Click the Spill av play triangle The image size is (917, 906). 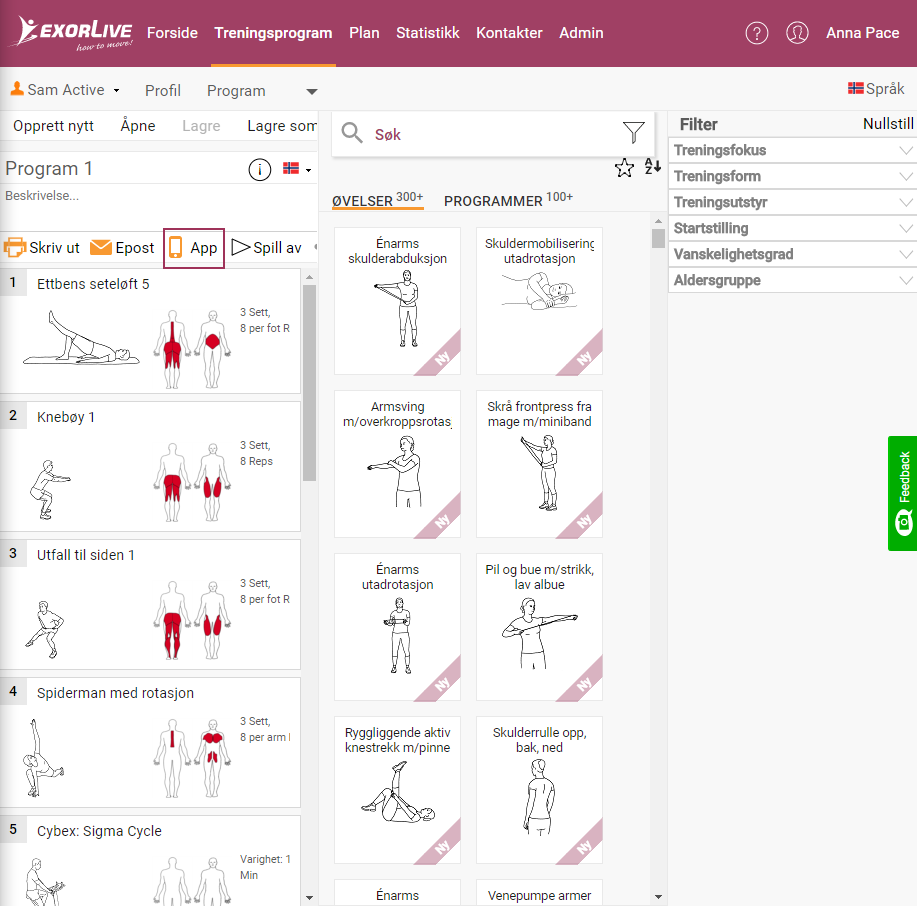(x=240, y=247)
